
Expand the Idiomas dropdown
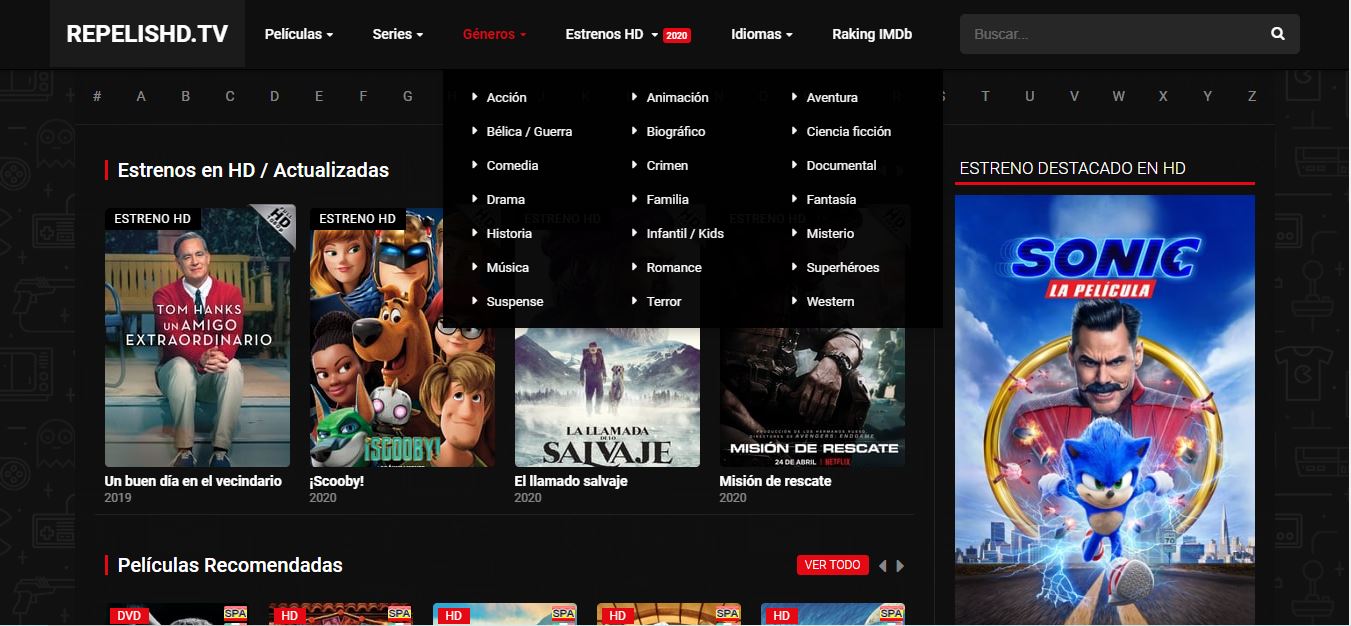click(761, 33)
